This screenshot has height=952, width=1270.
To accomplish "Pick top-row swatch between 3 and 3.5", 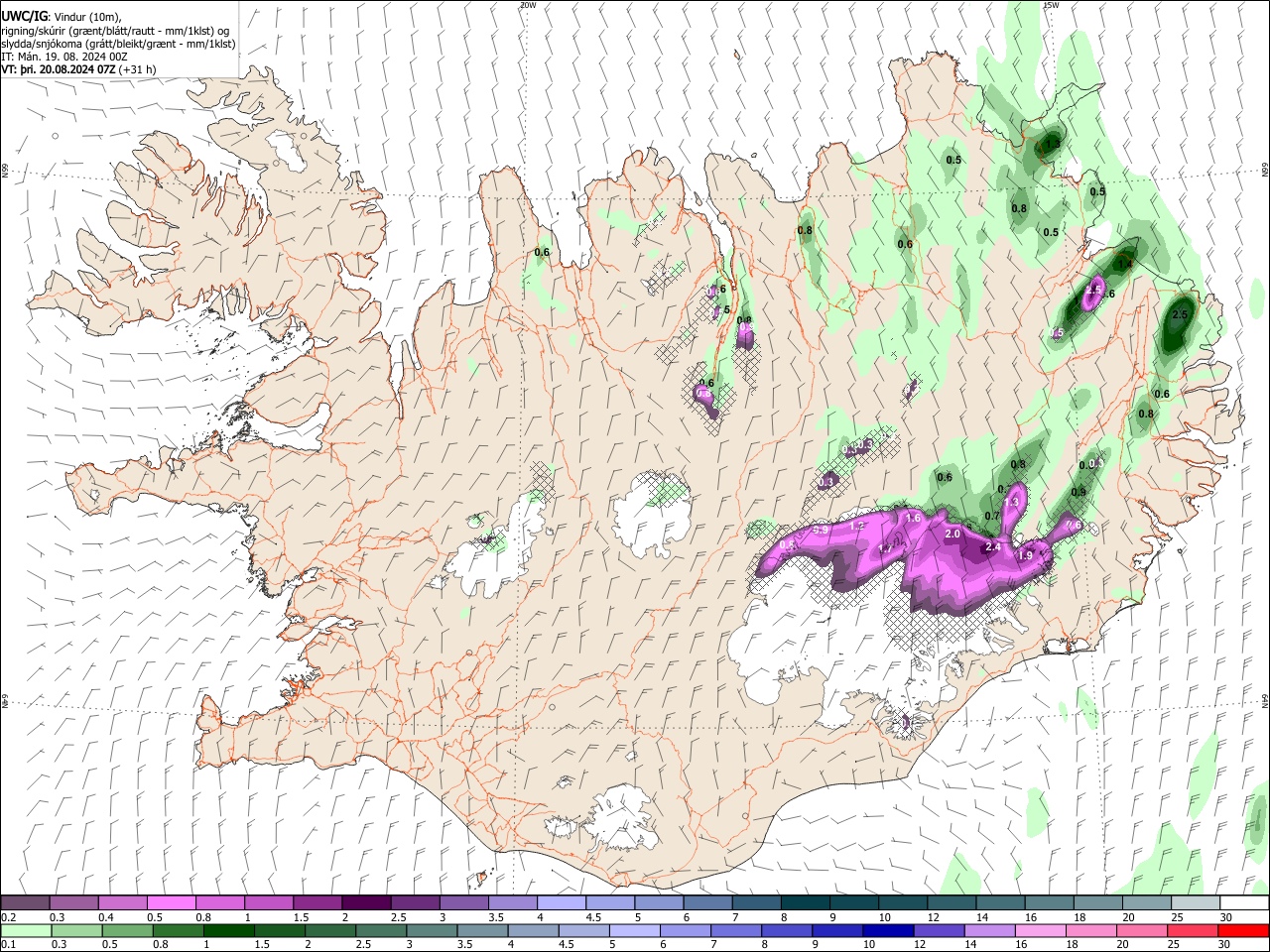I will click(463, 902).
